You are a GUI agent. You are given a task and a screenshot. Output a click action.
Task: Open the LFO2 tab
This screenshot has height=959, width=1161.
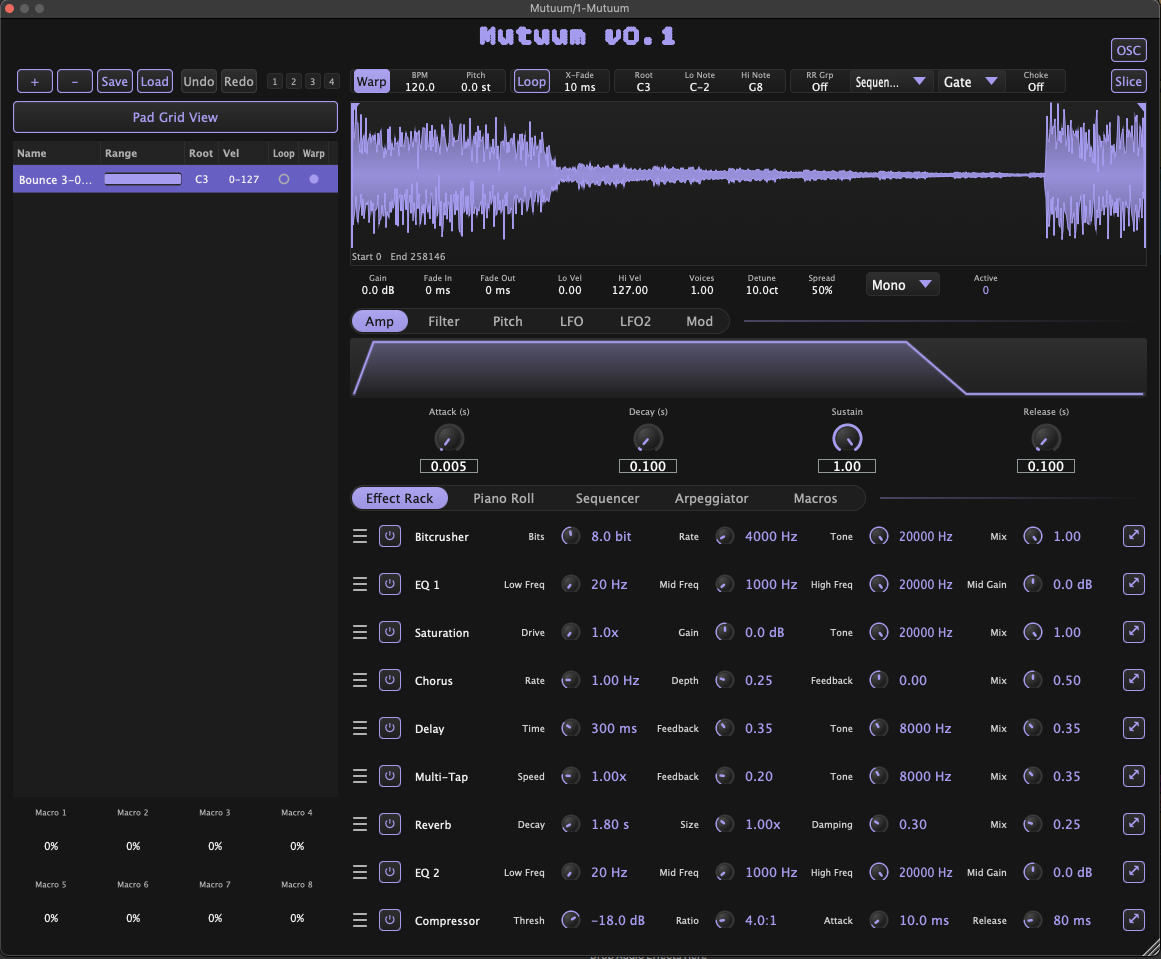635,321
